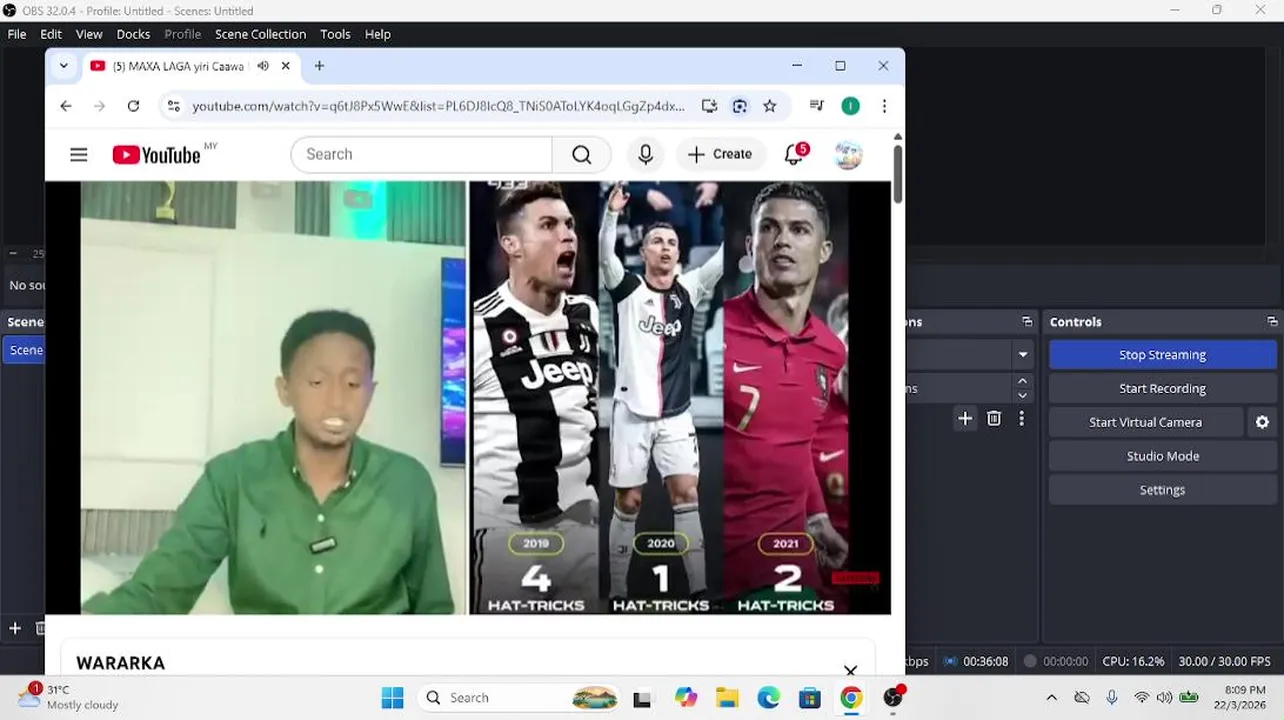This screenshot has height=720, width=1284.
Task: Click the YouTube search input field
Action: click(421, 154)
